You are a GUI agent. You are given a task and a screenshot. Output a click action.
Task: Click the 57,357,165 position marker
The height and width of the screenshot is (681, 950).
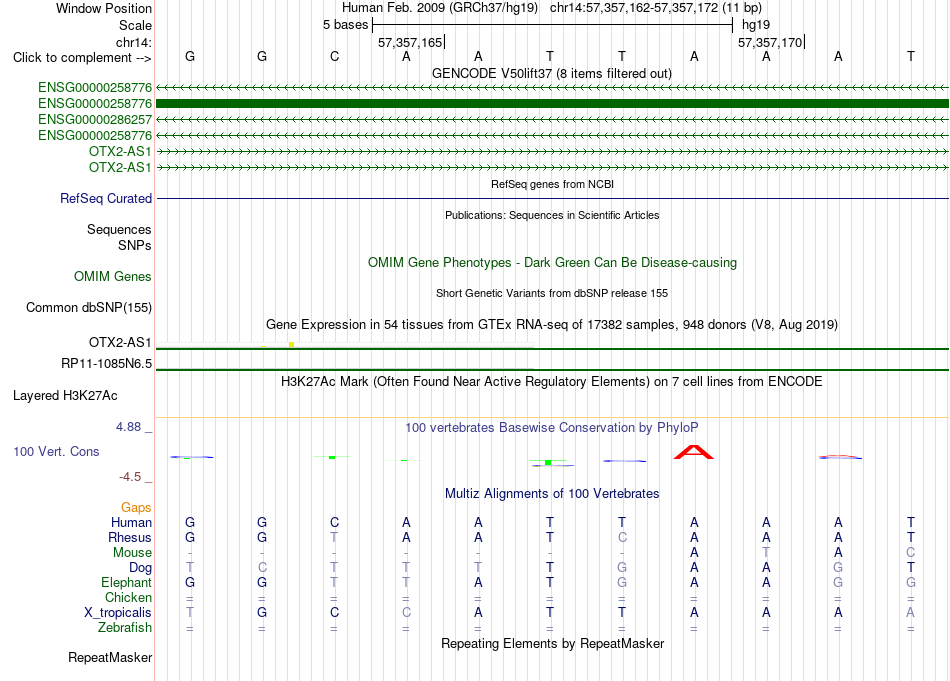coord(410,42)
